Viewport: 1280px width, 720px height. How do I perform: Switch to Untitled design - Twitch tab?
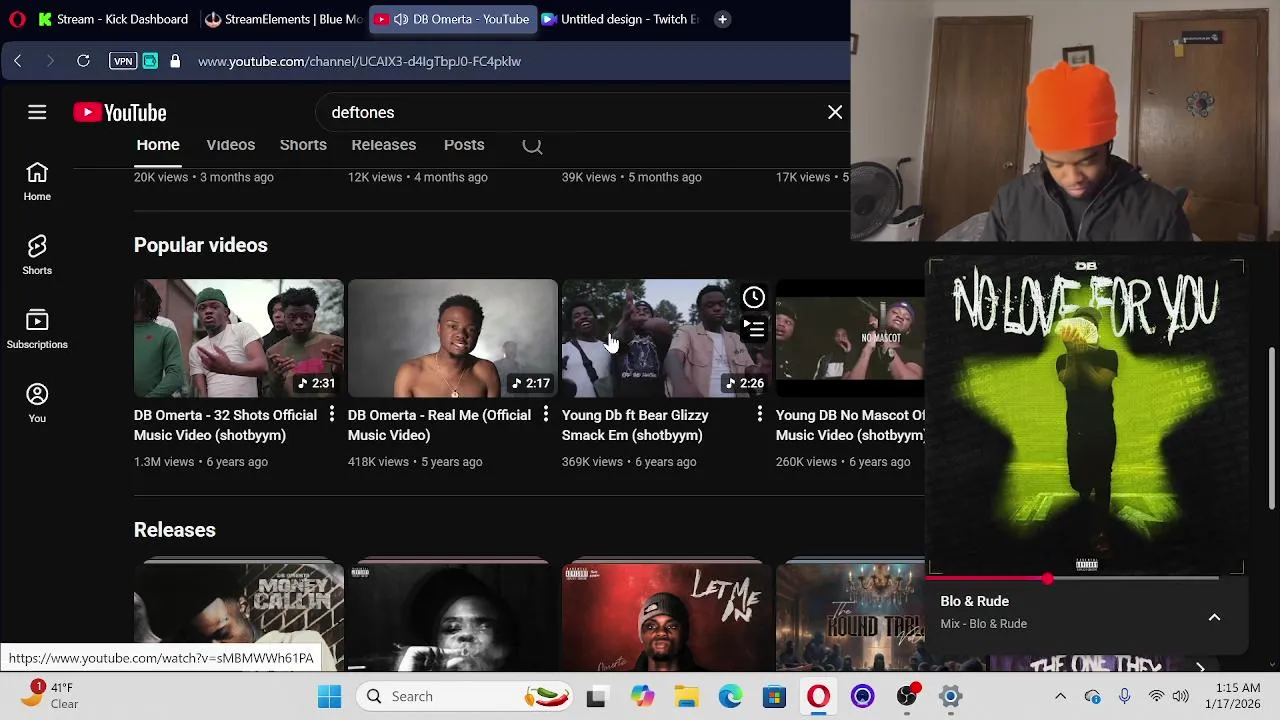point(620,19)
